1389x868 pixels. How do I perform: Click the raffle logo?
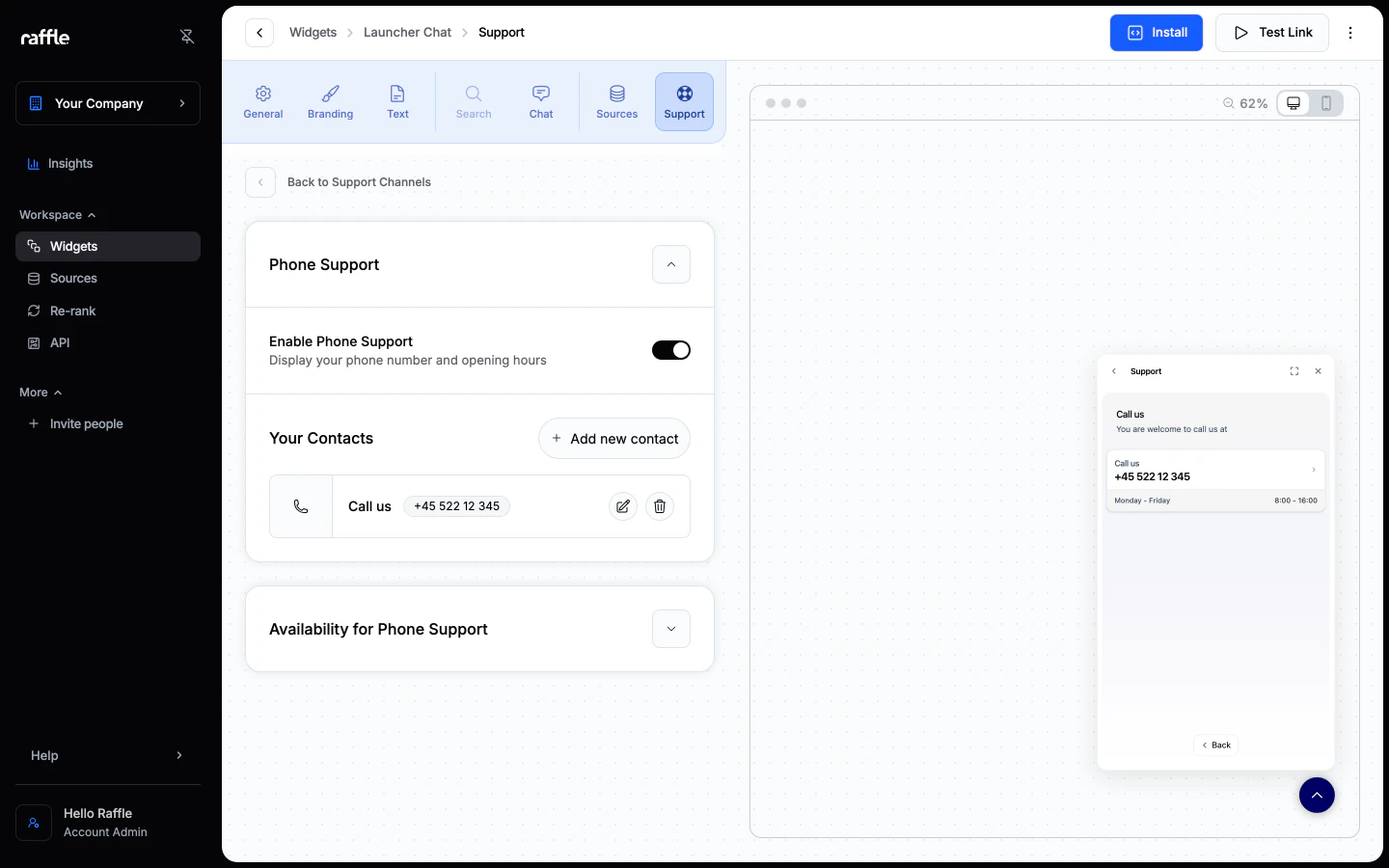[x=45, y=37]
